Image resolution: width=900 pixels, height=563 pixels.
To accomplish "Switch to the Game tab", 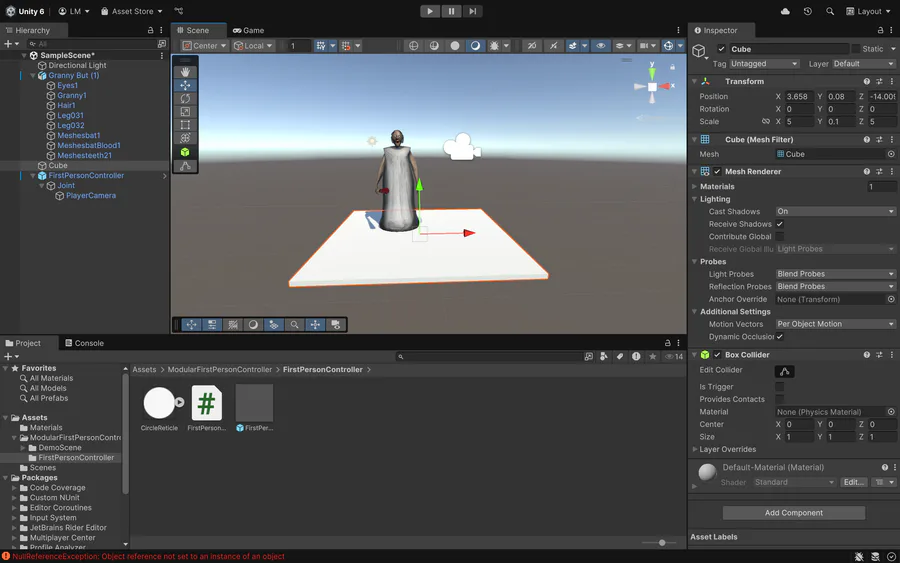I will coord(249,30).
